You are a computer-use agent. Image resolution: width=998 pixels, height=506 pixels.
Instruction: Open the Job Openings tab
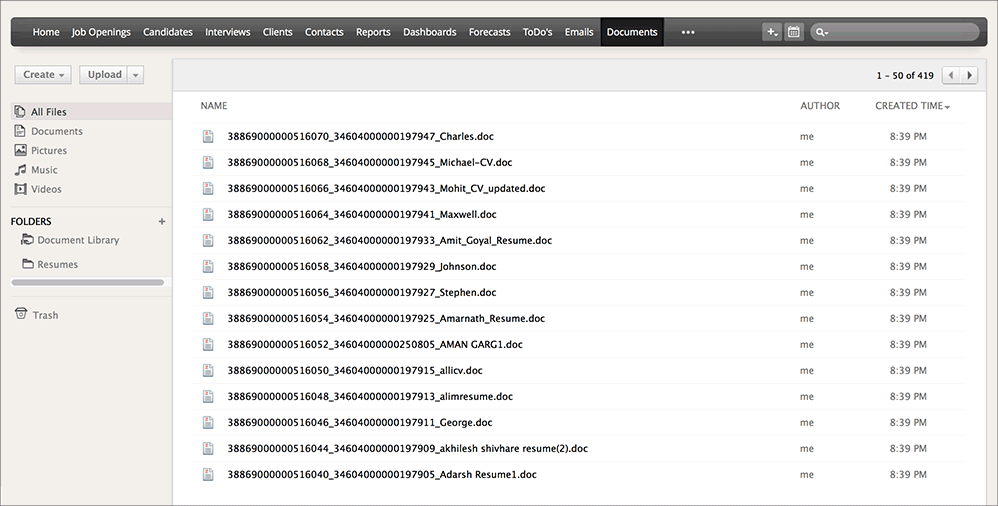pos(101,32)
